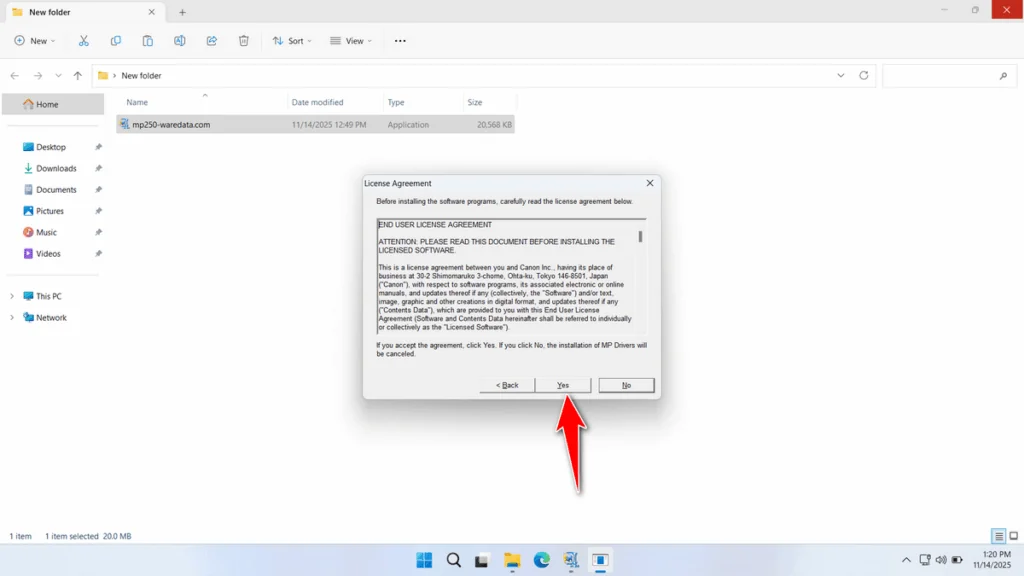Expand the This PC tree item
This screenshot has width=1024, height=576.
click(x=12, y=296)
